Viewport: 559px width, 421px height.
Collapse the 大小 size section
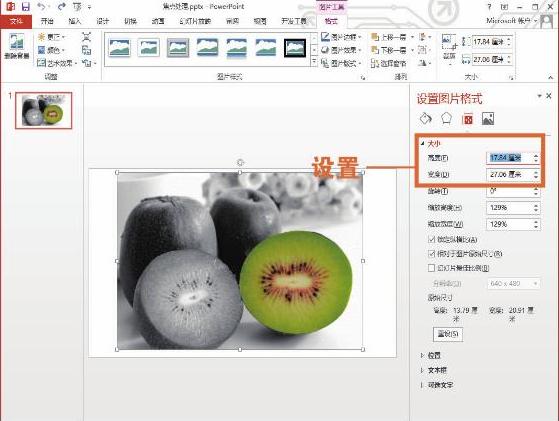(x=422, y=144)
